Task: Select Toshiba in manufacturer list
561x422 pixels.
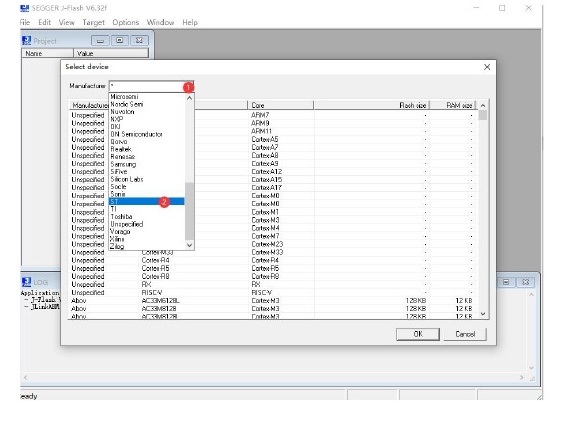Action: click(x=147, y=217)
